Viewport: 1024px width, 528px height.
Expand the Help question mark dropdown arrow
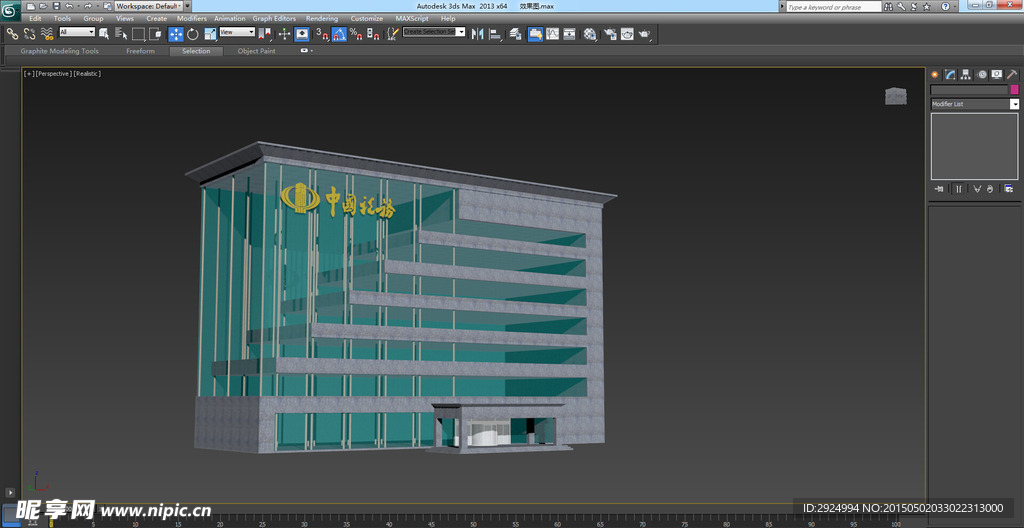[x=955, y=7]
